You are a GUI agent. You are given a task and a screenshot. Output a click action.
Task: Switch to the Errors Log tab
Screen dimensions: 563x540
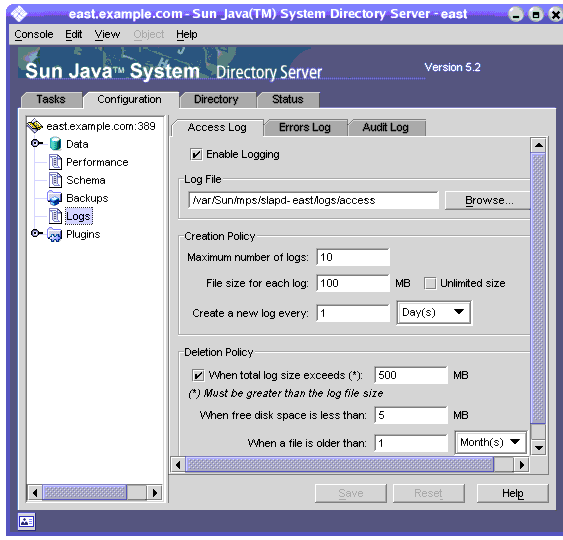click(x=305, y=127)
